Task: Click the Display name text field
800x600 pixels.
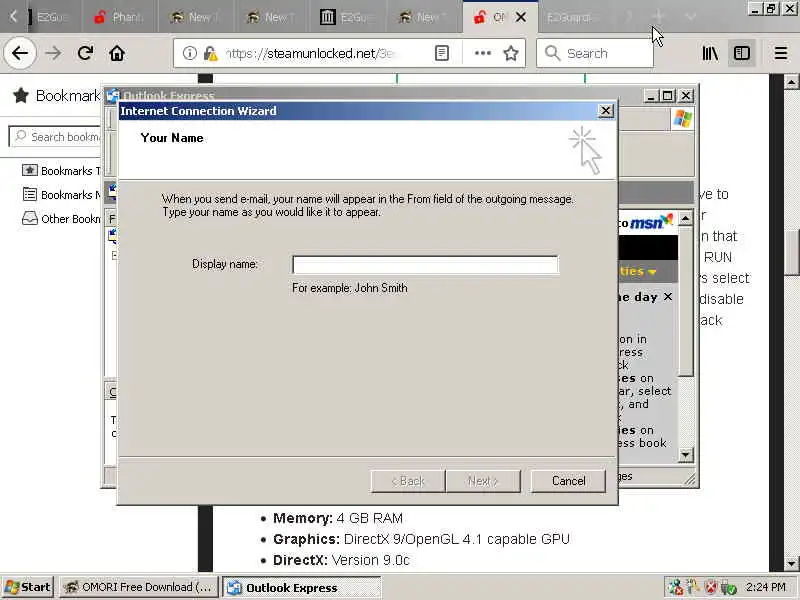Action: (x=425, y=265)
